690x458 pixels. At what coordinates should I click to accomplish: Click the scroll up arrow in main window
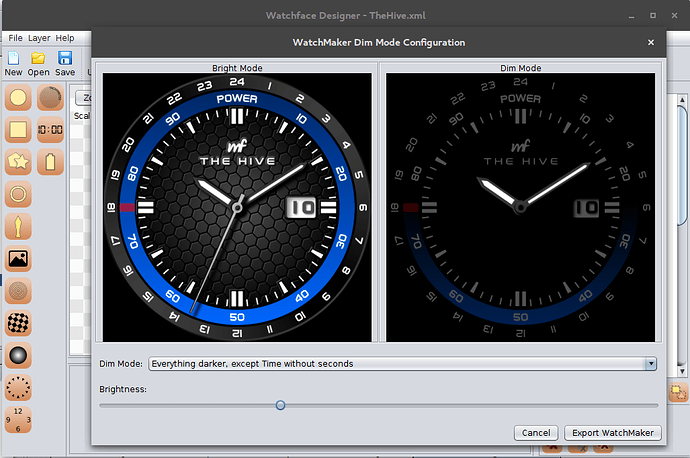click(682, 99)
